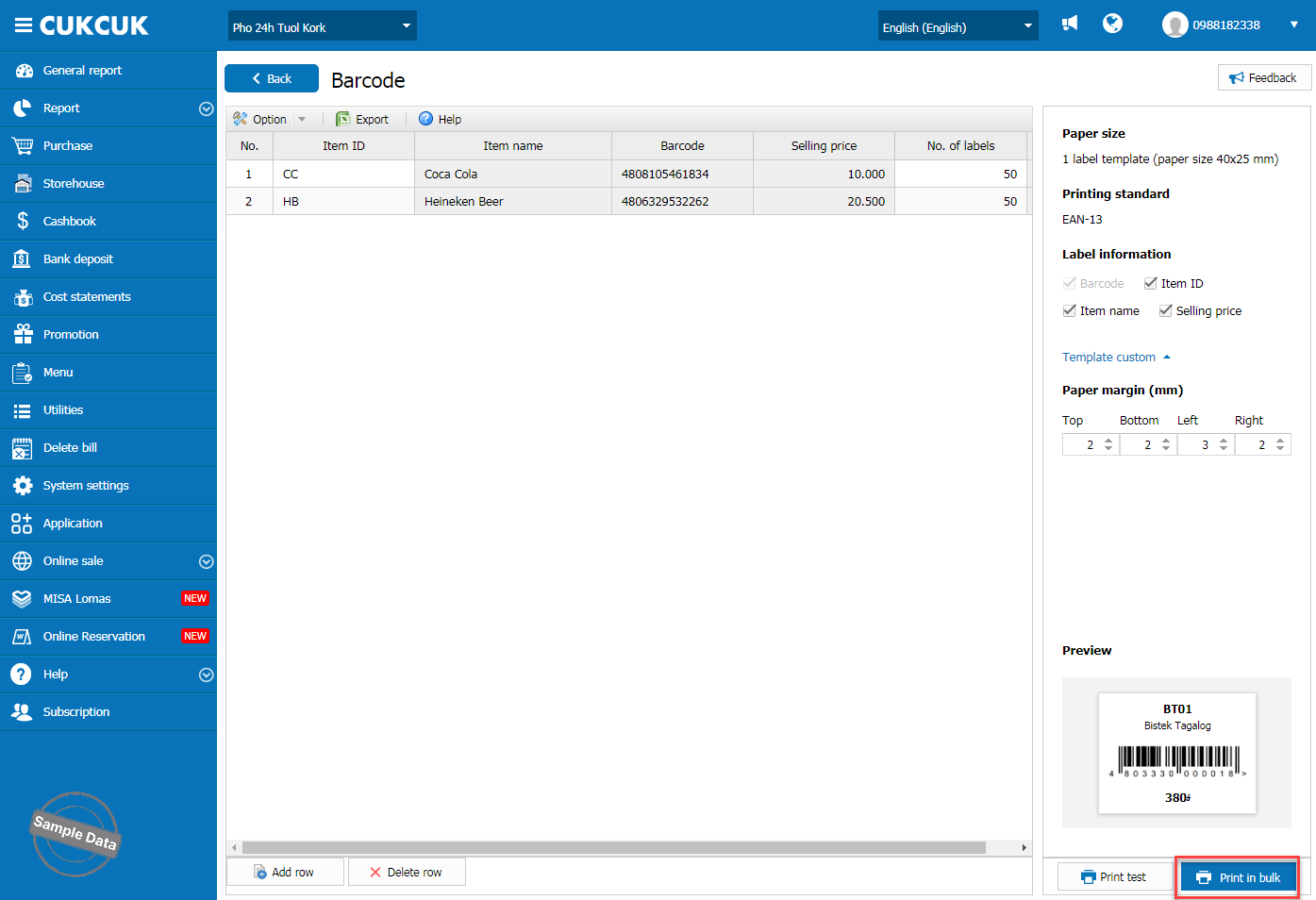Open Purchase from the shopping cart icon
The image size is (1316, 900).
pyautogui.click(x=23, y=145)
